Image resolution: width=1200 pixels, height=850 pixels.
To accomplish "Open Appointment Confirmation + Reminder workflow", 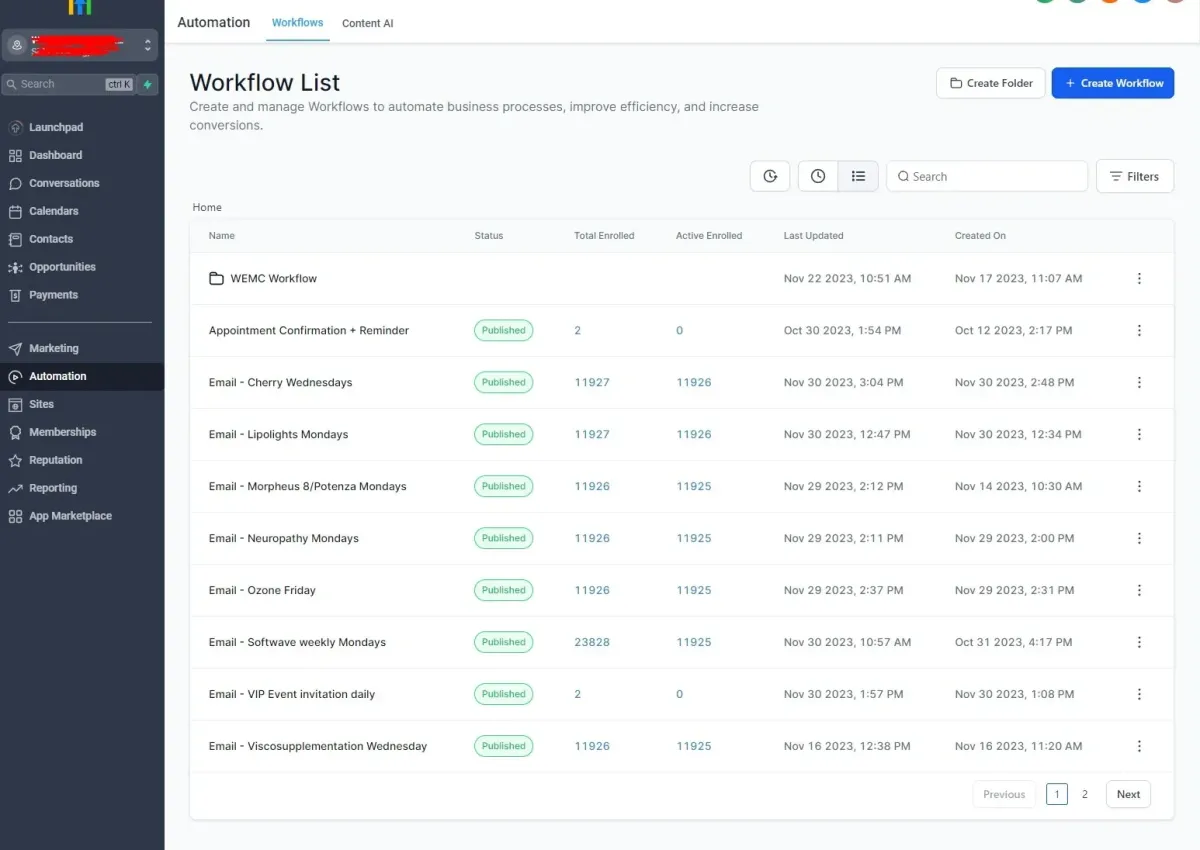I will coord(309,330).
